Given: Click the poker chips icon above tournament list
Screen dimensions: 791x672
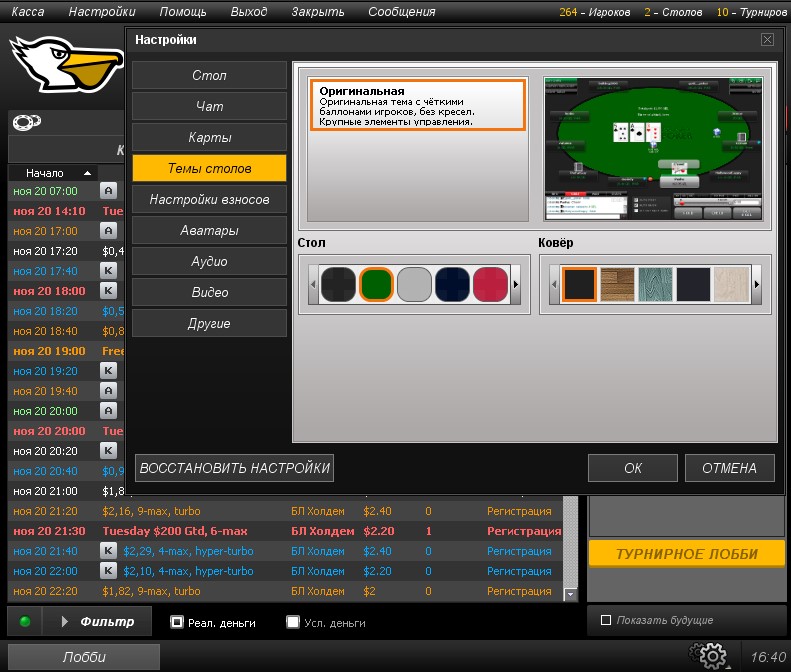Looking at the screenshot, I should click(x=27, y=122).
